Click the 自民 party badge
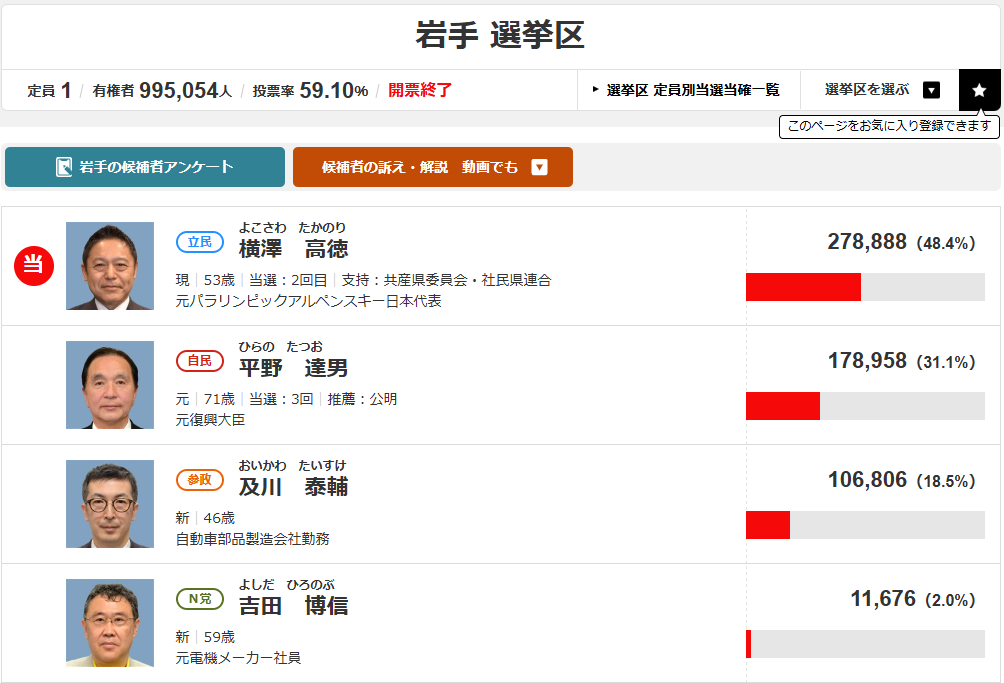The image size is (1004, 683). [200, 361]
